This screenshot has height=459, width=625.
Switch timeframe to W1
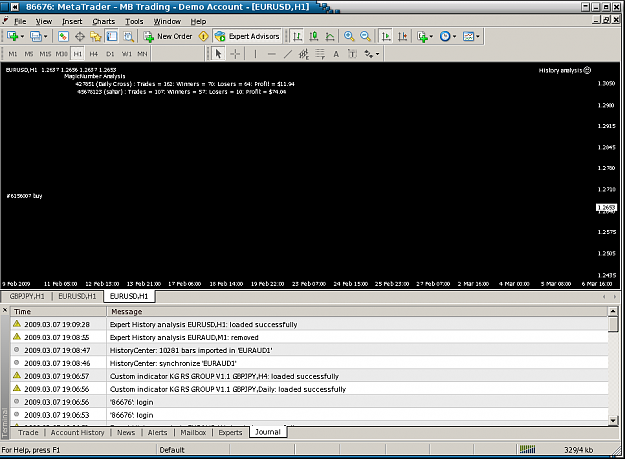tap(126, 54)
